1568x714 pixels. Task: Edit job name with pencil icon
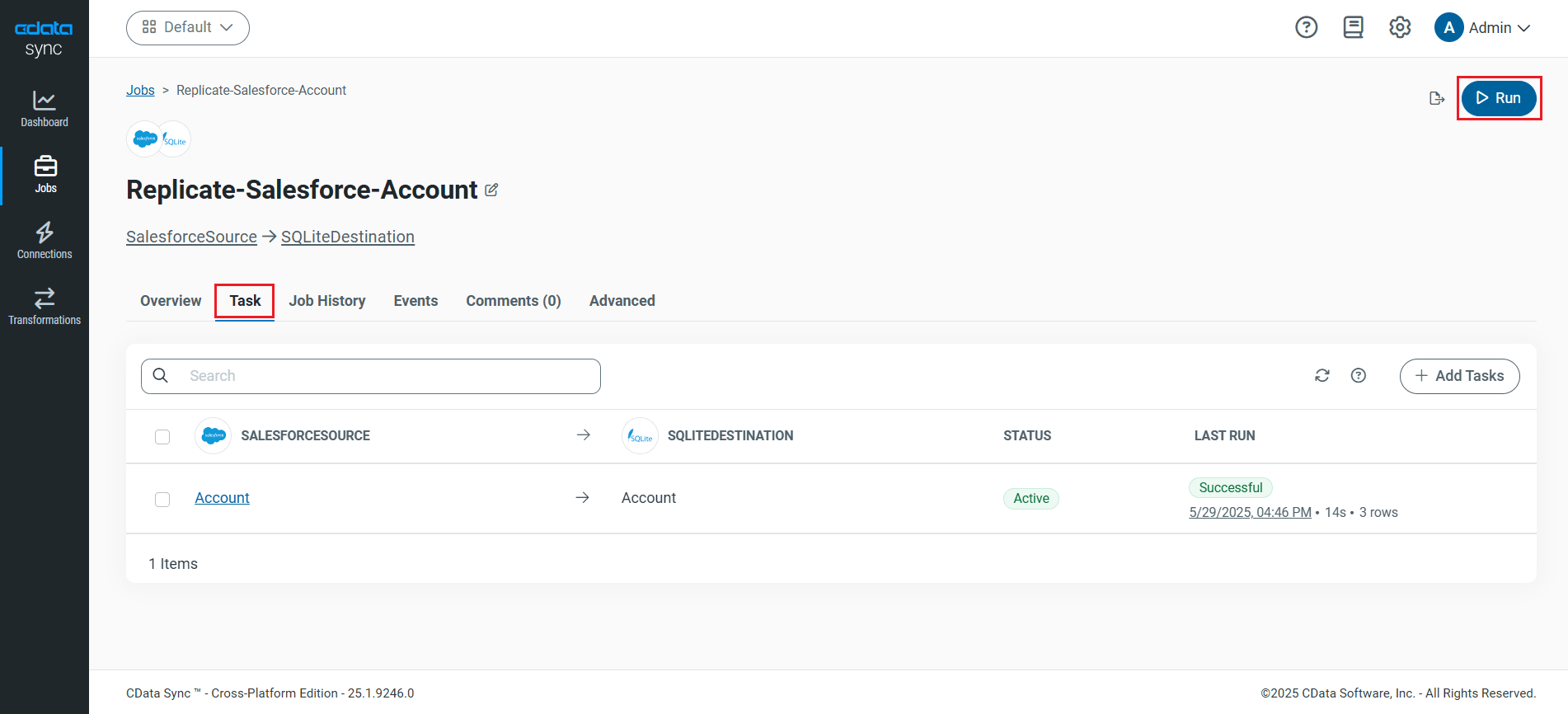491,190
